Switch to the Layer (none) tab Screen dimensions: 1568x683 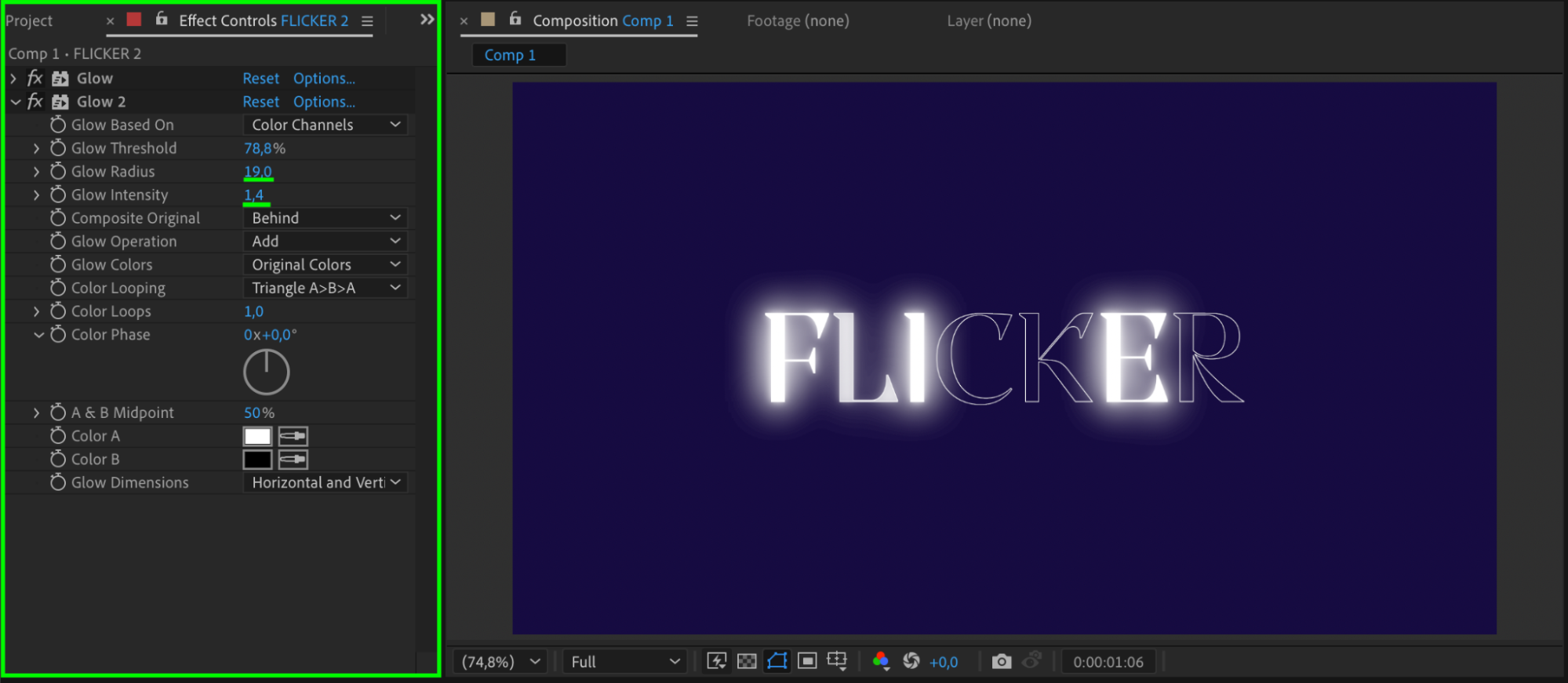(x=989, y=21)
